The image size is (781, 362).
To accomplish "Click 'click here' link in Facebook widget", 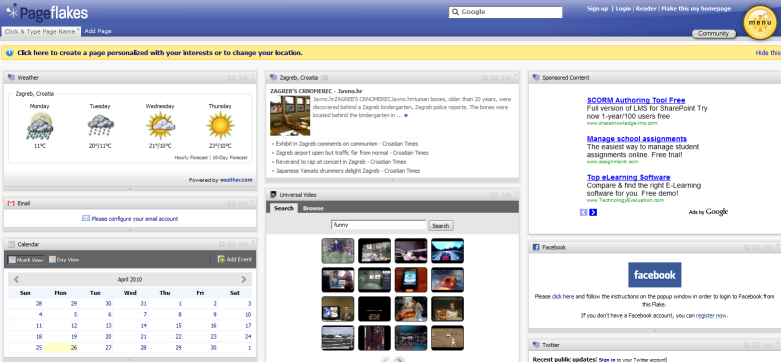I will 563,296.
